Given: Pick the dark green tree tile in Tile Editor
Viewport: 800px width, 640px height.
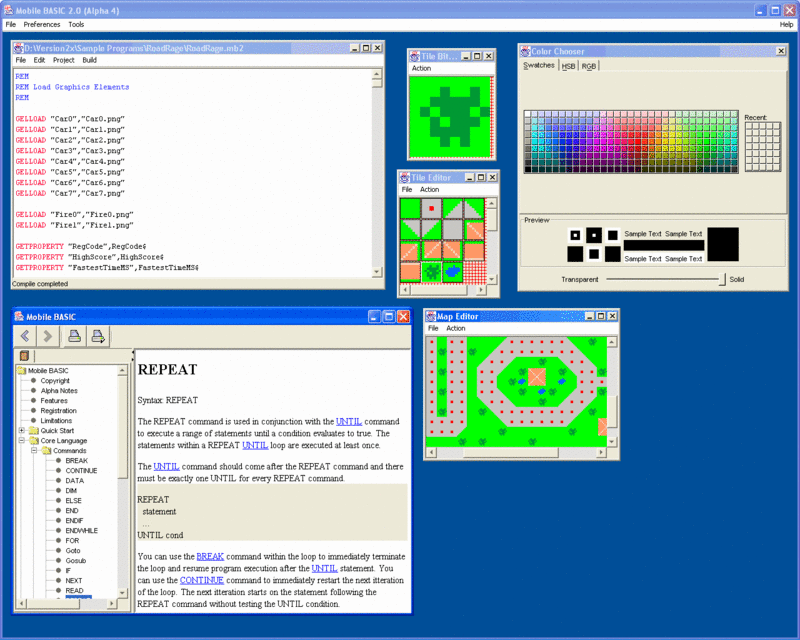Looking at the screenshot, I should [432, 272].
